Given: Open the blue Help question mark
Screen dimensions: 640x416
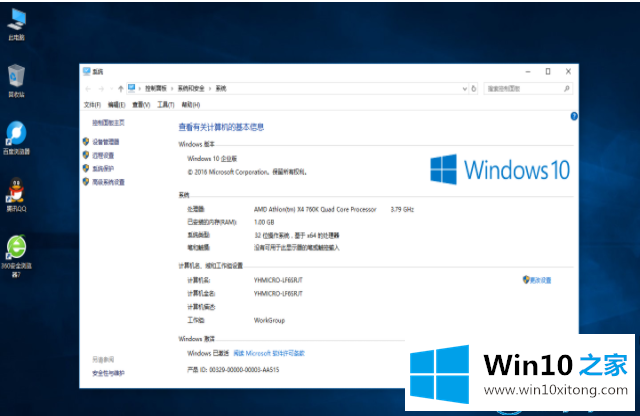Looking at the screenshot, I should [x=574, y=116].
